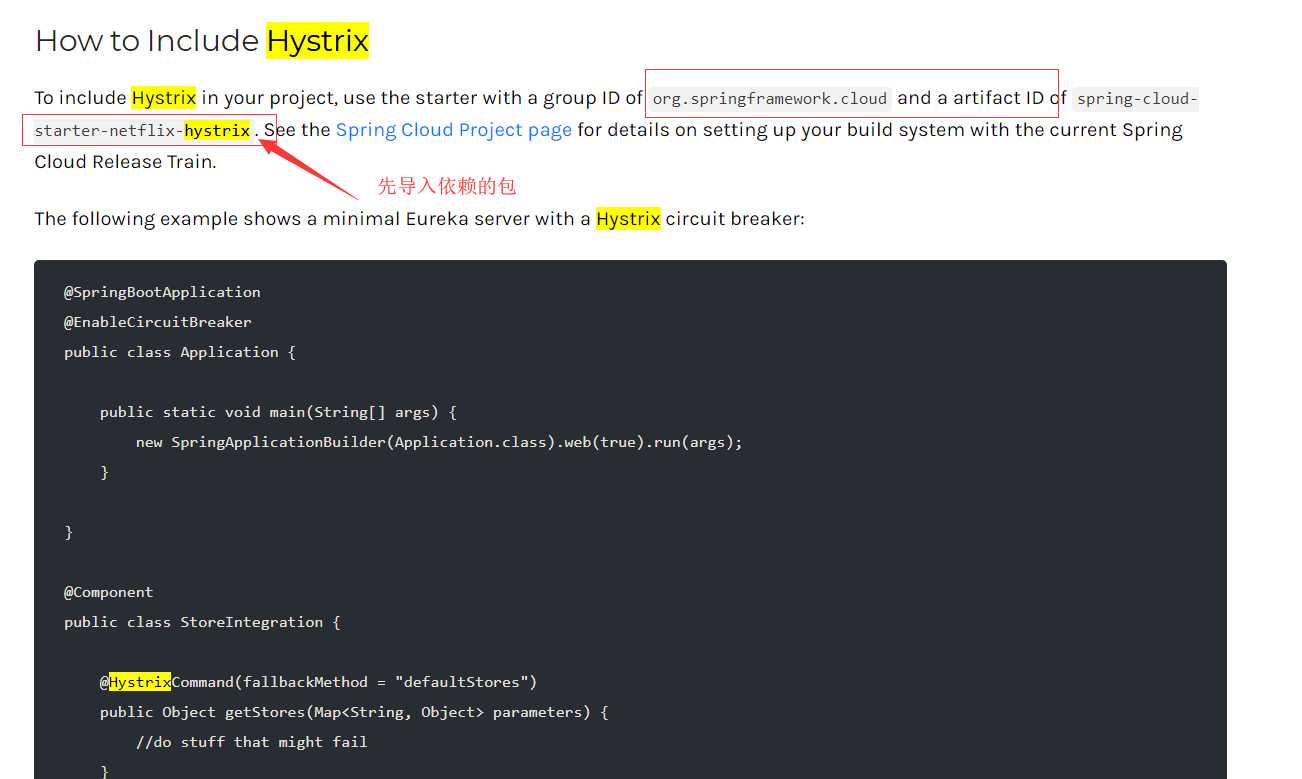
Task: Click the spring-cloud- inline code fragment
Action: pos(1135,99)
